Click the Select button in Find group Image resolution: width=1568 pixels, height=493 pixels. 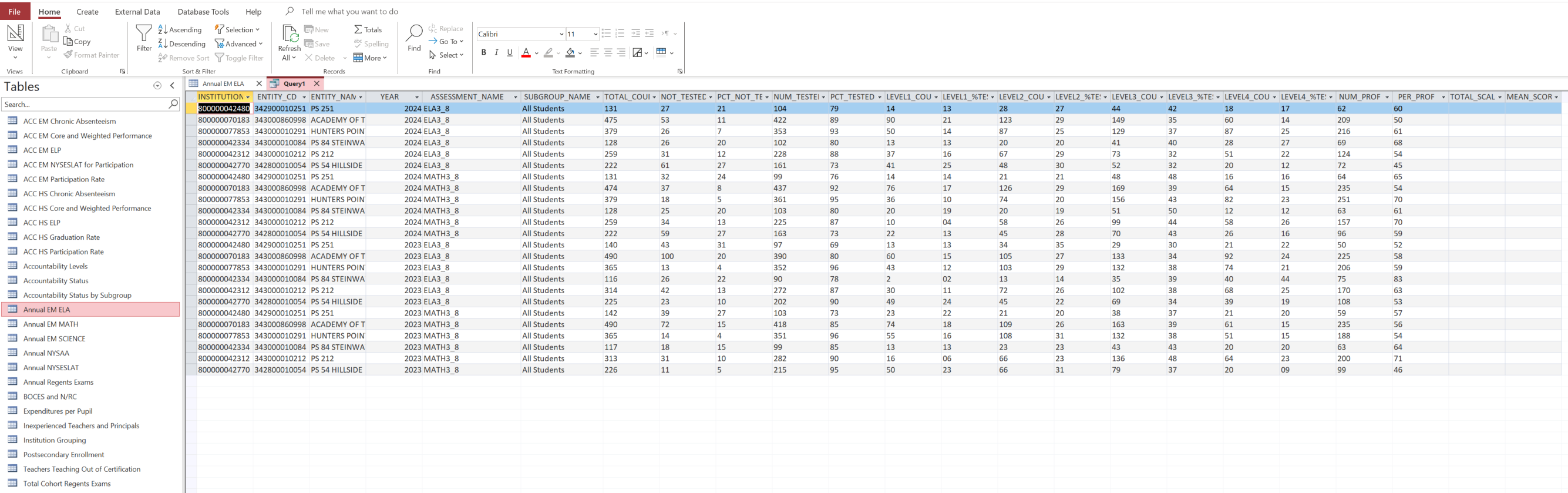tap(446, 55)
